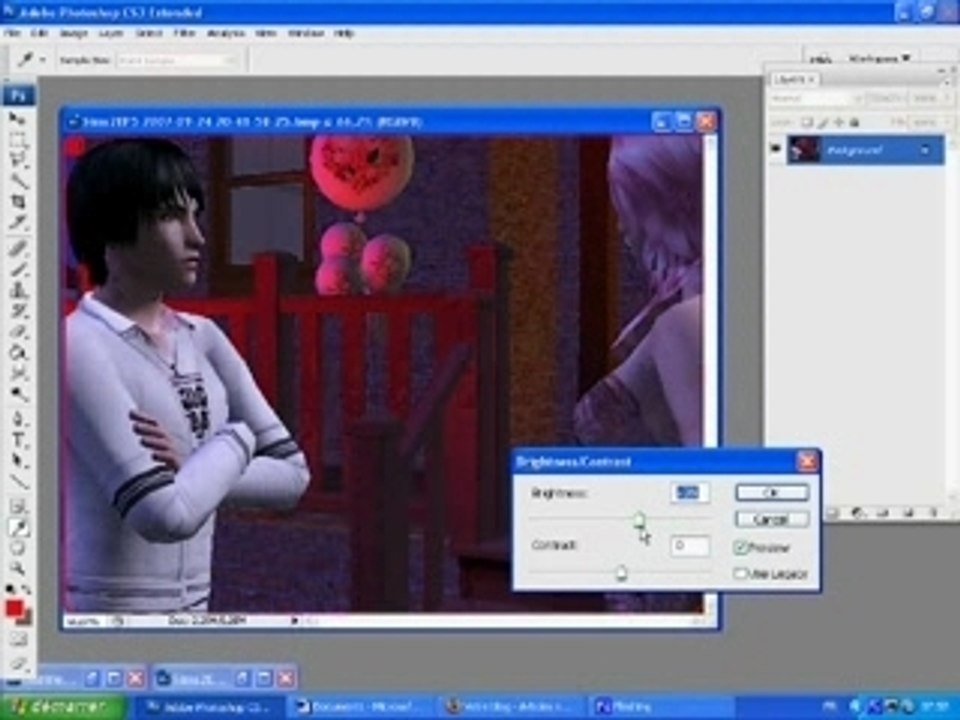Select the Zoom tool

18,569
